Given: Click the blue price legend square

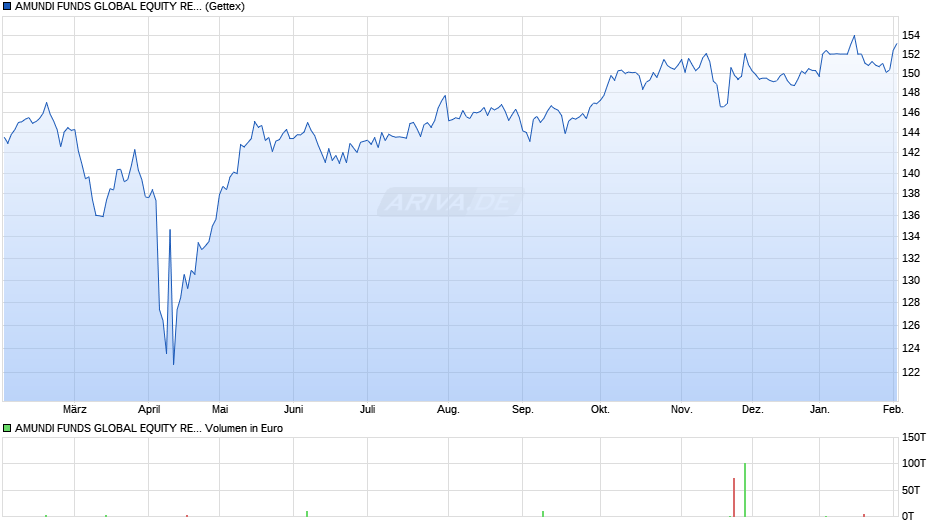Looking at the screenshot, I should (7, 7).
